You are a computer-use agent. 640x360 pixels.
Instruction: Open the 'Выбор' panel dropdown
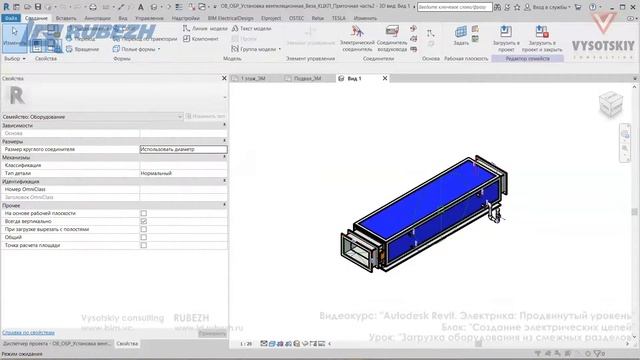click(15, 59)
